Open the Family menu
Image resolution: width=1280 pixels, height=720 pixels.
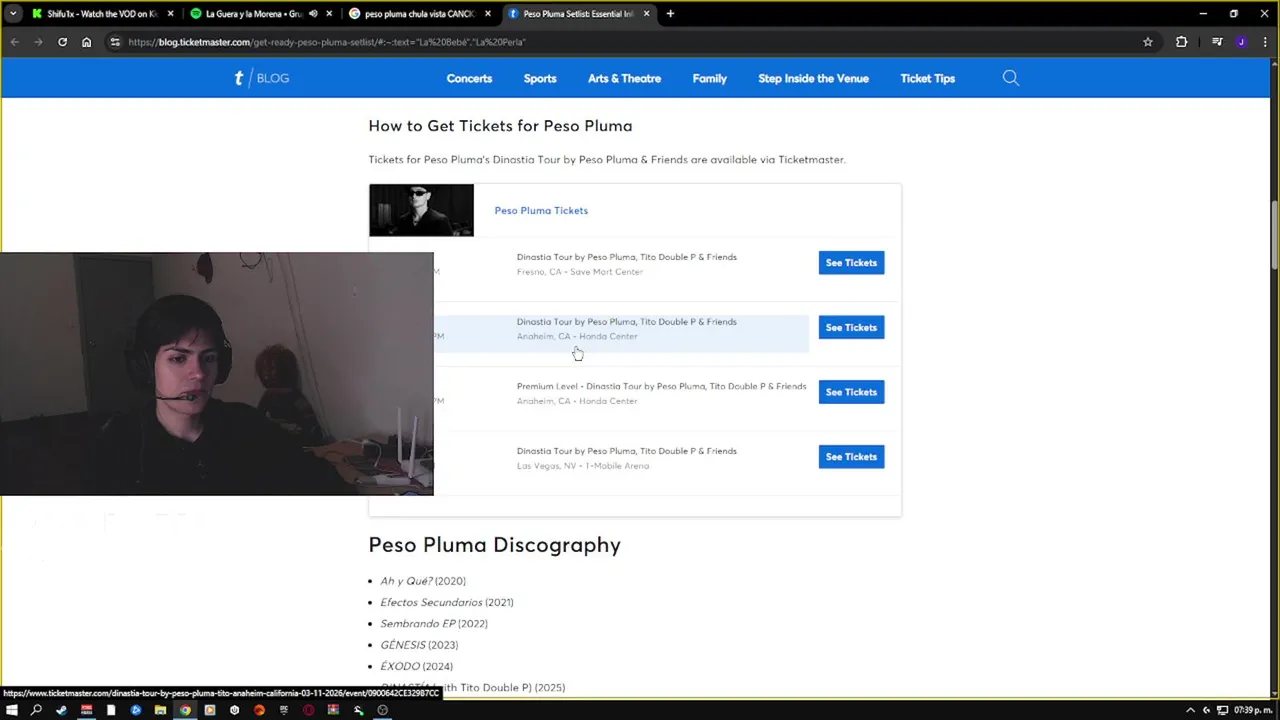tap(709, 78)
